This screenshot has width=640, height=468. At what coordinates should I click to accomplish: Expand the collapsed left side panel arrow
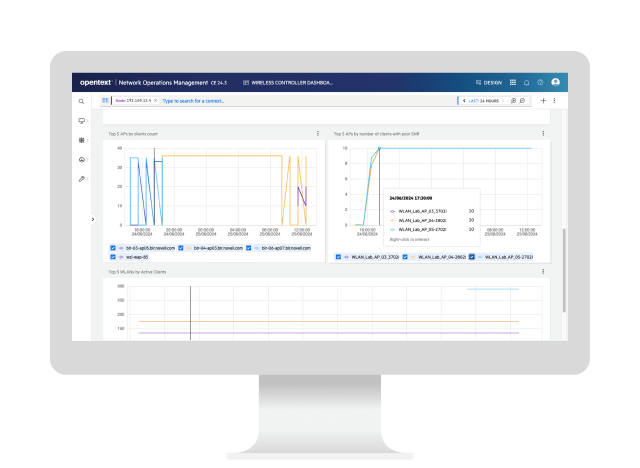point(93,220)
